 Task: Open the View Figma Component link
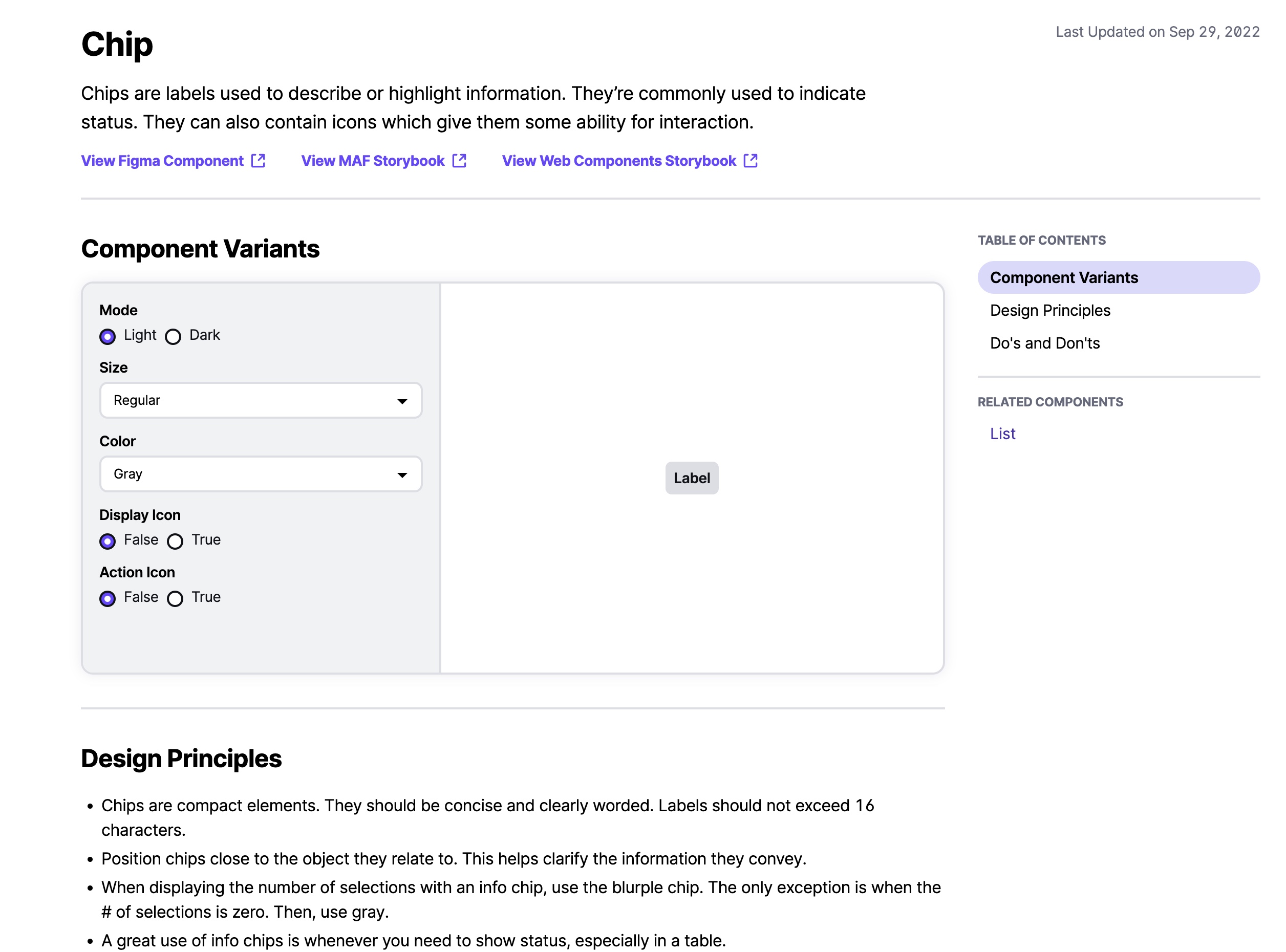point(163,161)
